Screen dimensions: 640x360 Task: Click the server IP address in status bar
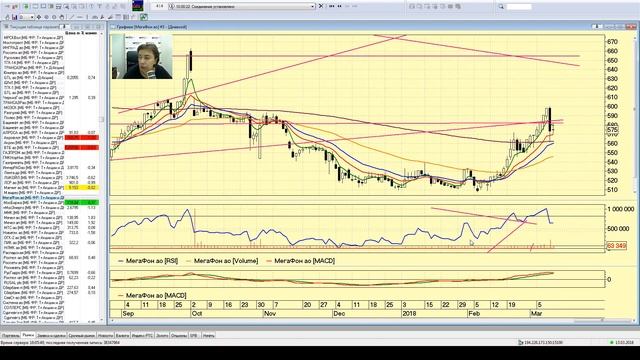click(544, 342)
